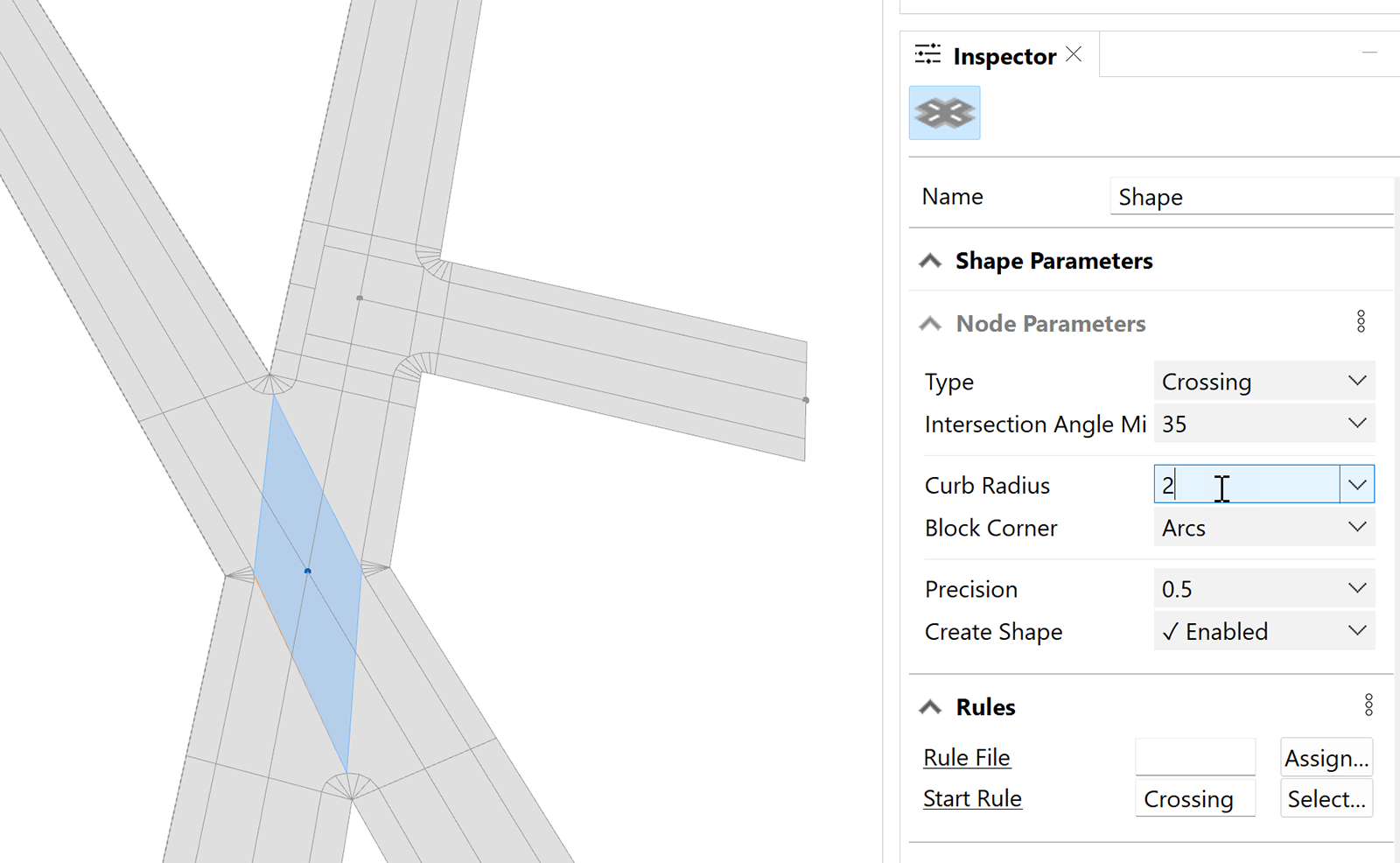Open the Block Corner dropdown showing Arcs
1400x863 pixels.
(1357, 527)
